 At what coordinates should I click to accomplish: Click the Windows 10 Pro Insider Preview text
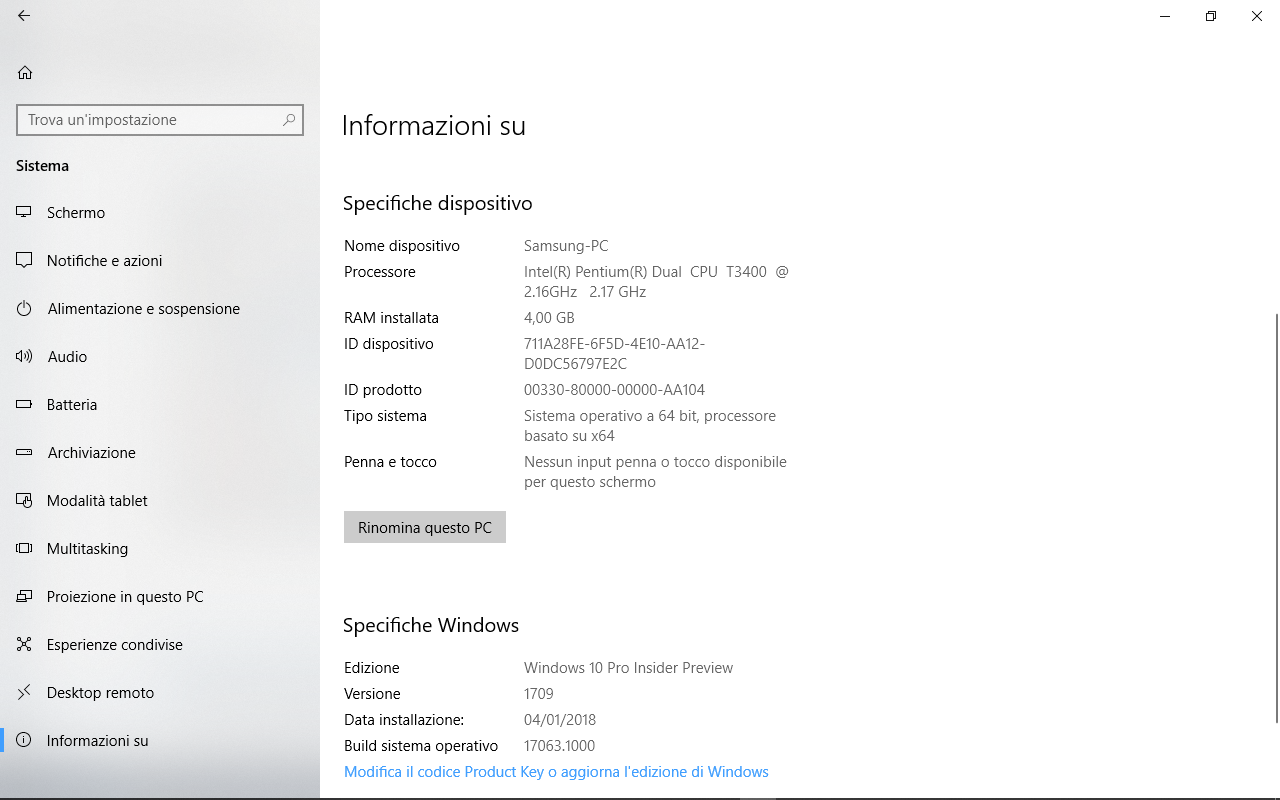[628, 668]
